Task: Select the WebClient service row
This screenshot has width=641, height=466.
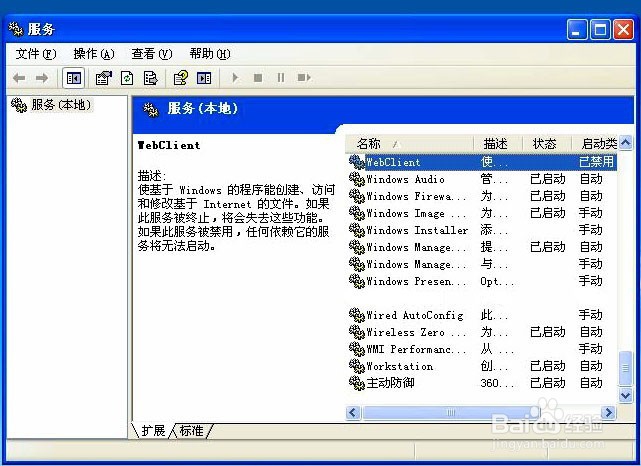Action: (x=482, y=162)
